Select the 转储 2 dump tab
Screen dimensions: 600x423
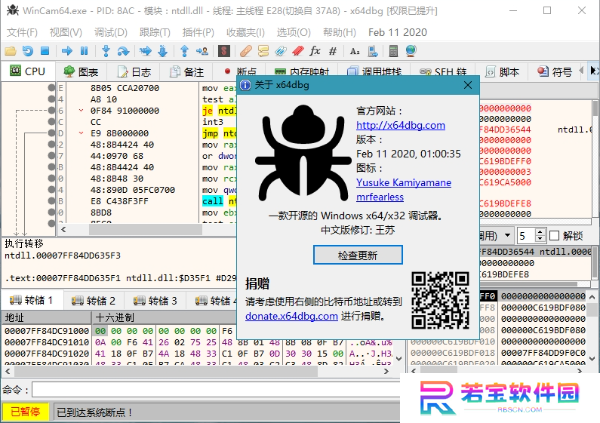tap(93, 301)
